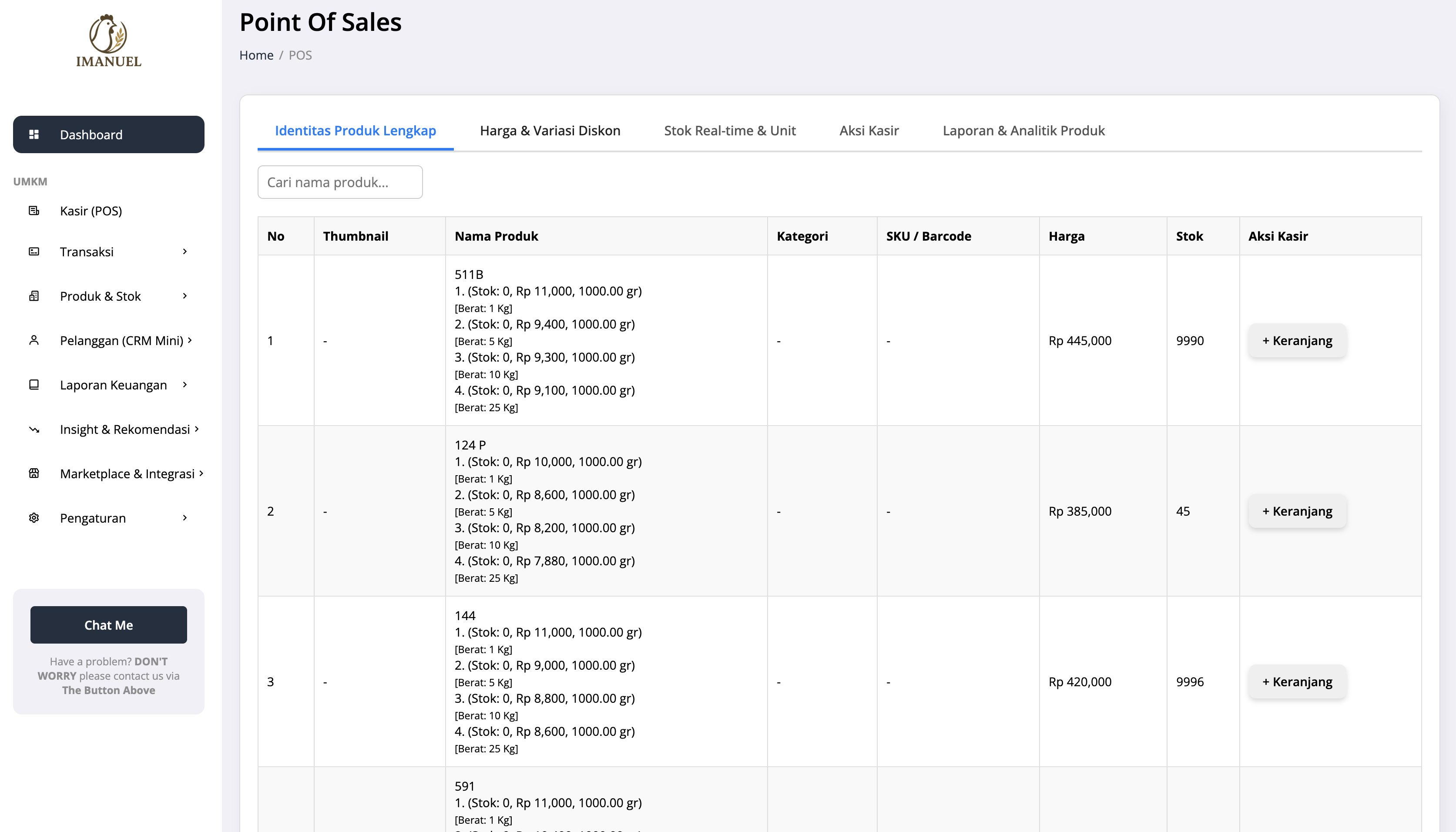Click the price Rp 420,000

pyautogui.click(x=1080, y=682)
